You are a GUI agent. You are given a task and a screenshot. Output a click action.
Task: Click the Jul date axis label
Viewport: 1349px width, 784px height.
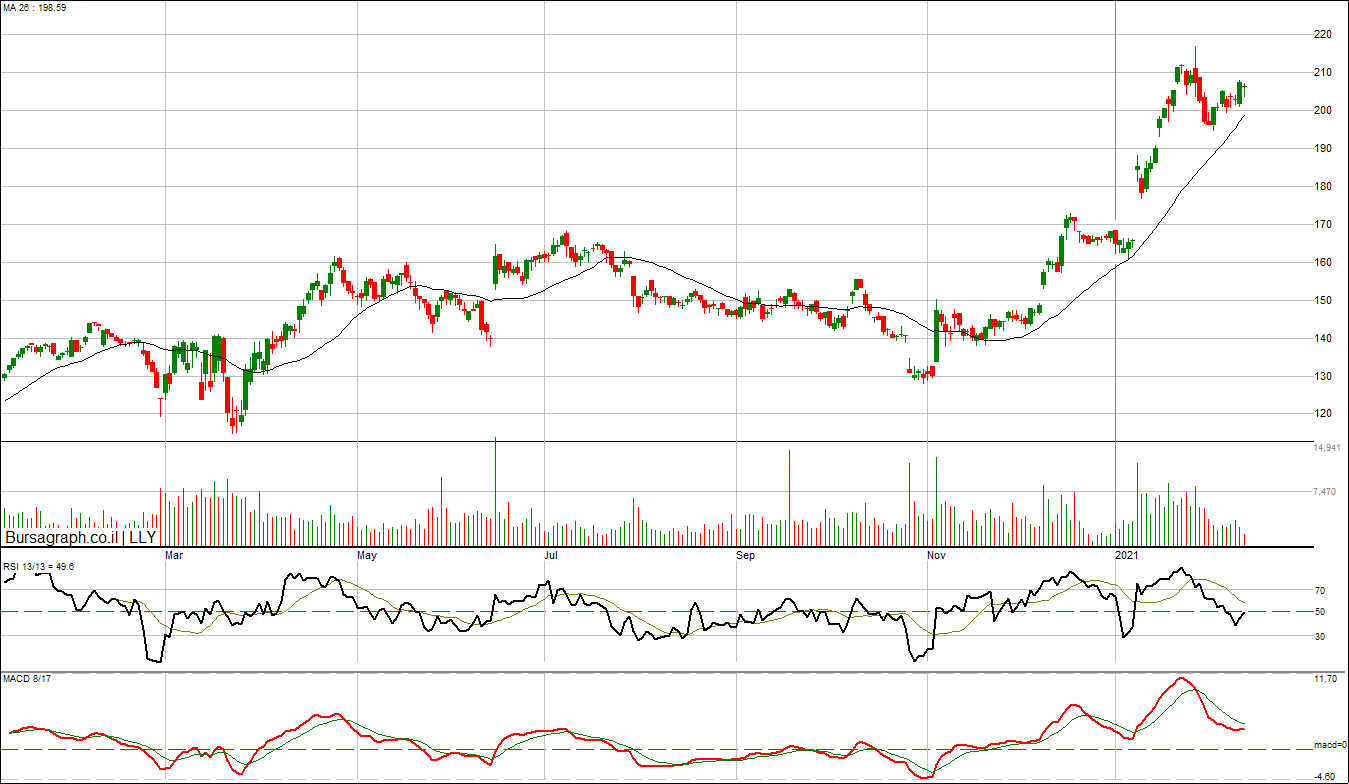552,553
